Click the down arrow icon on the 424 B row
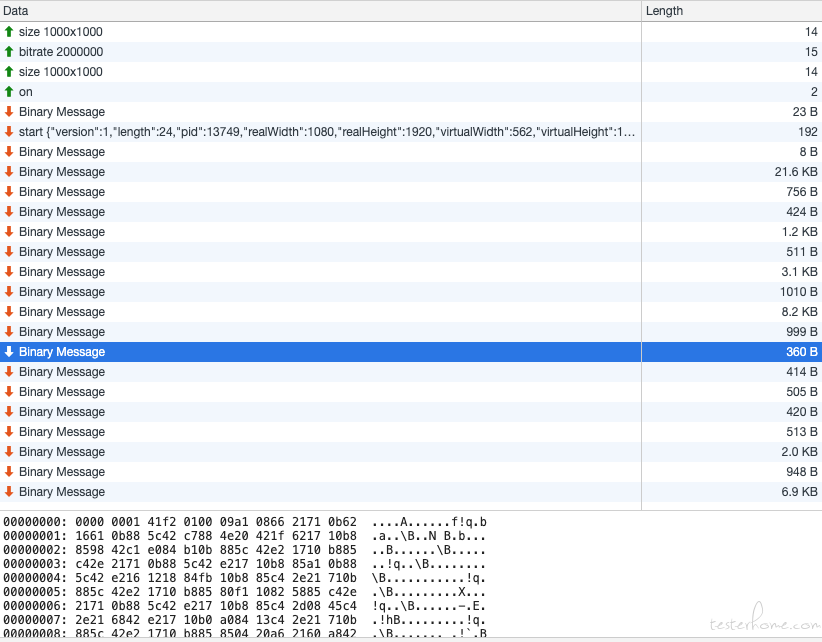Screen dimensions: 822x642 [9, 212]
